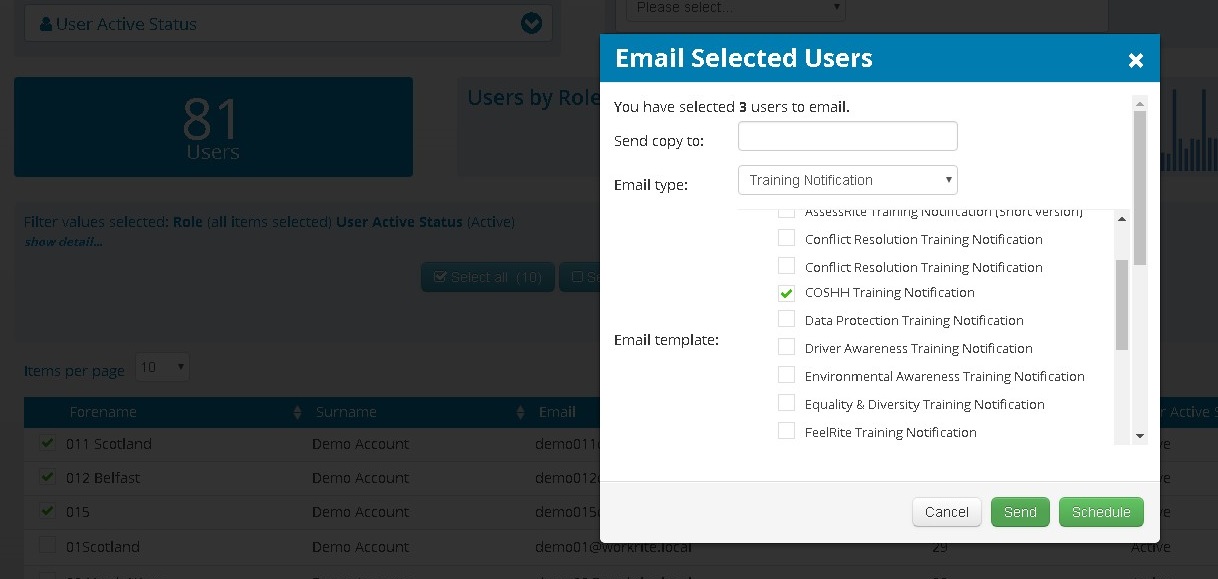The height and width of the screenshot is (579, 1218).
Task: Select Equality & Diversity Training Notification
Action: (786, 405)
